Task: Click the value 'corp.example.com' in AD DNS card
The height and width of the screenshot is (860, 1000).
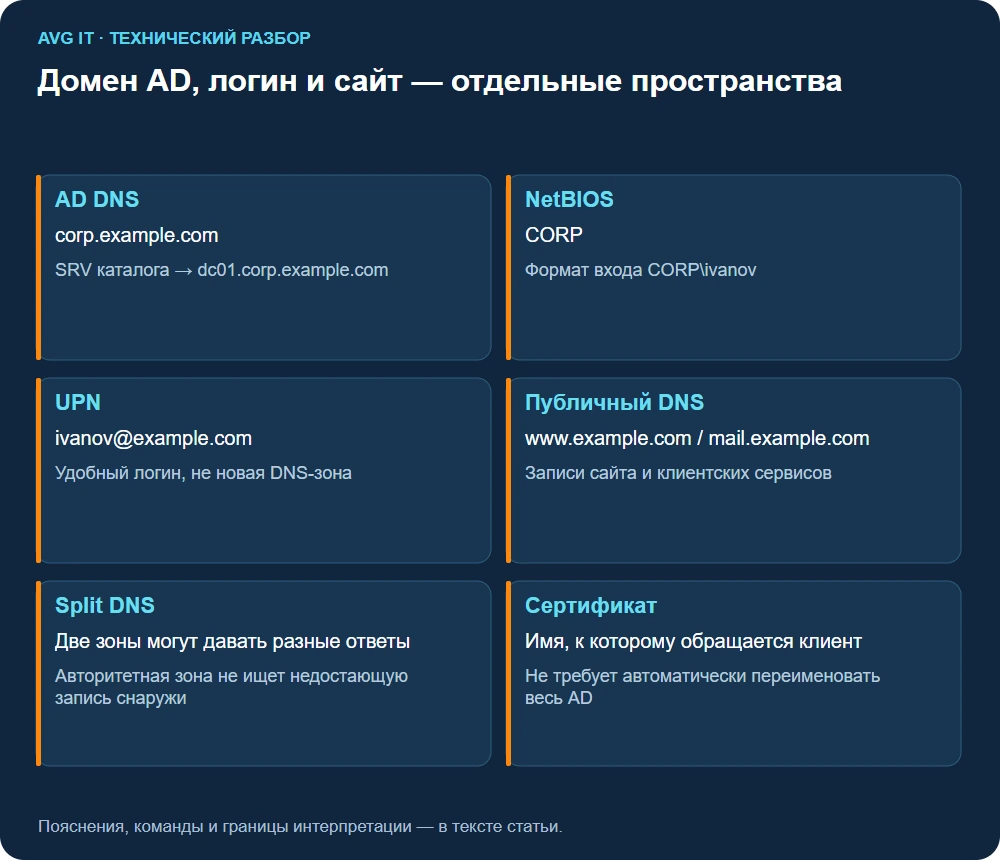Action: coord(136,235)
